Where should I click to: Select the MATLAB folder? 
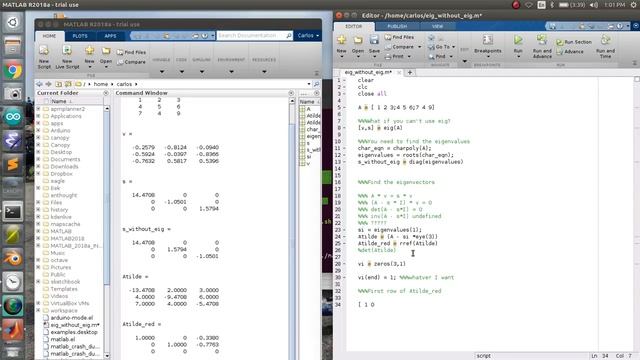61,231
